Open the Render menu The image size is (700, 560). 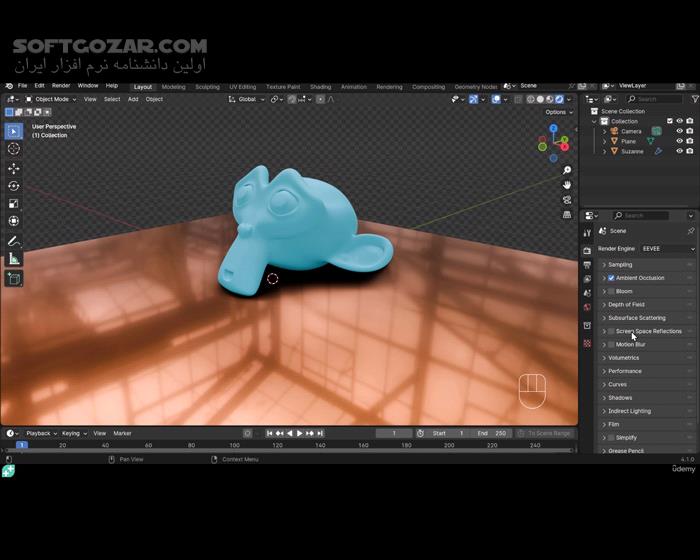(61, 86)
